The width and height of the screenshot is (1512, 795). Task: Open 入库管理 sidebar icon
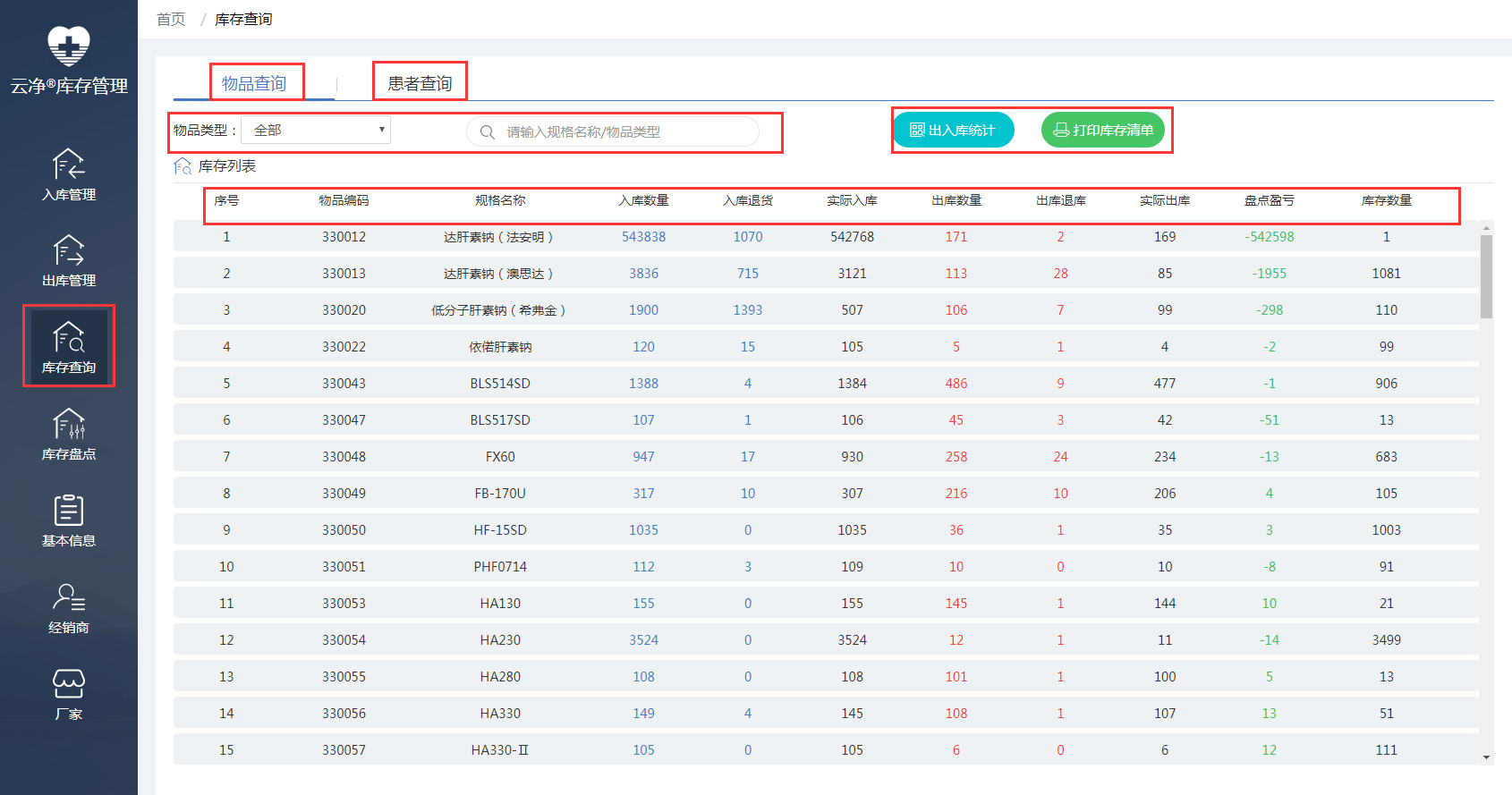pos(69,165)
